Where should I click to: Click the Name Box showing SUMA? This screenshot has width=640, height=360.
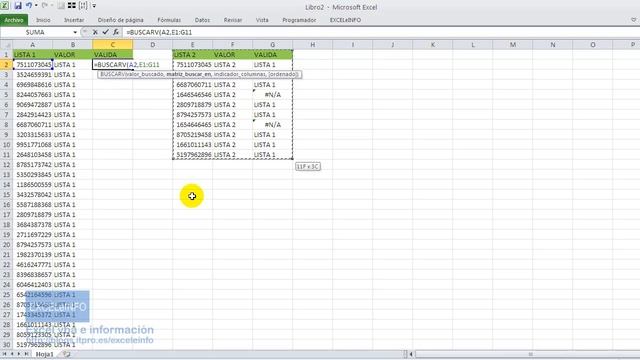36,32
